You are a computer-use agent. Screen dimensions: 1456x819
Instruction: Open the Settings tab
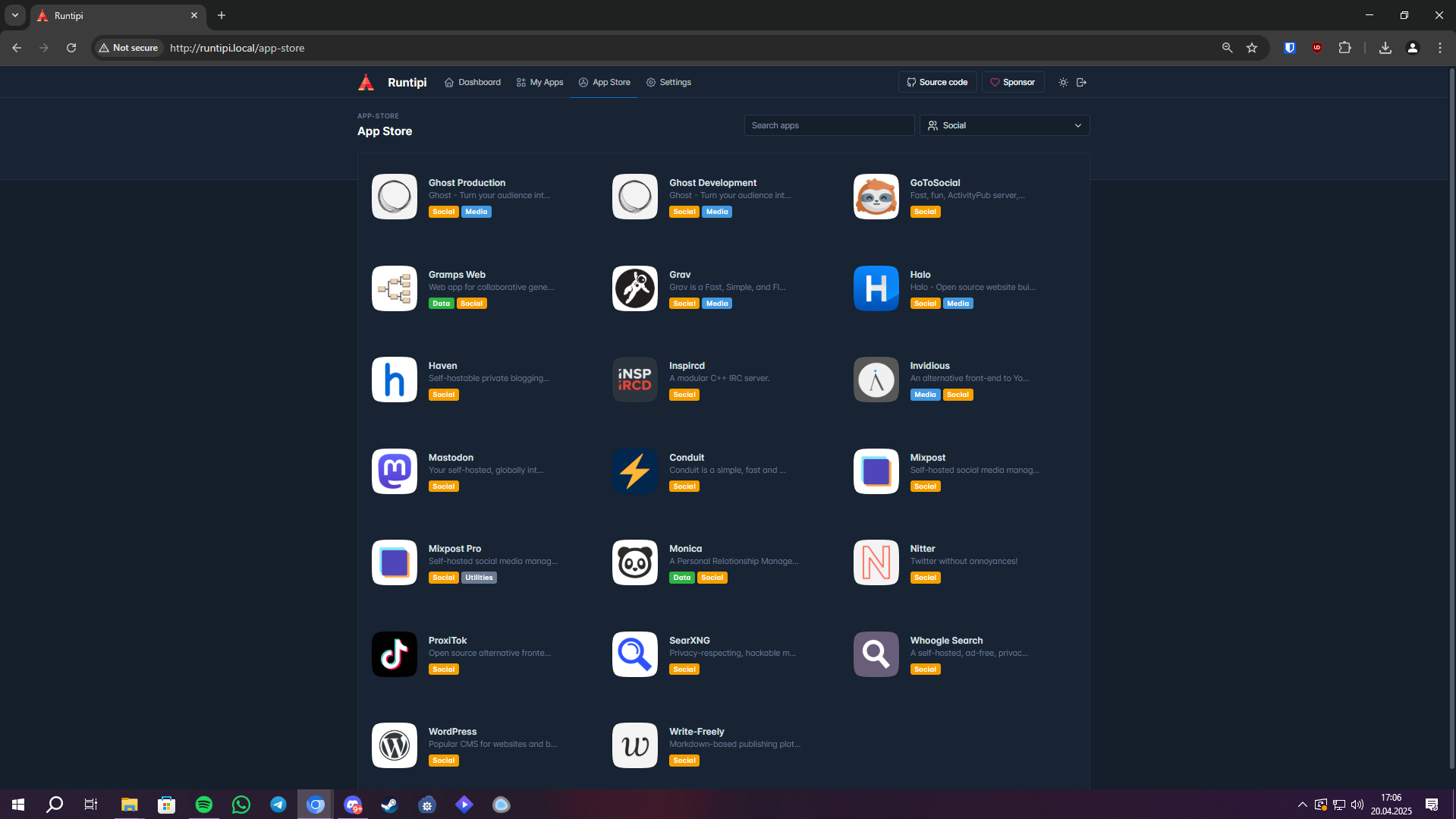click(x=668, y=83)
